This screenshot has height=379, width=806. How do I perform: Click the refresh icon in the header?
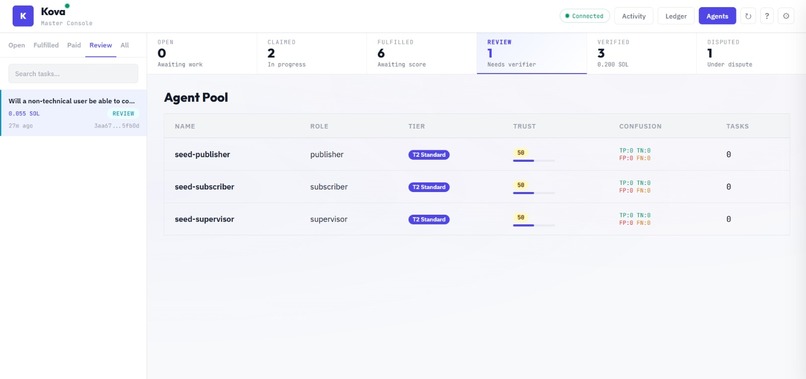click(748, 16)
